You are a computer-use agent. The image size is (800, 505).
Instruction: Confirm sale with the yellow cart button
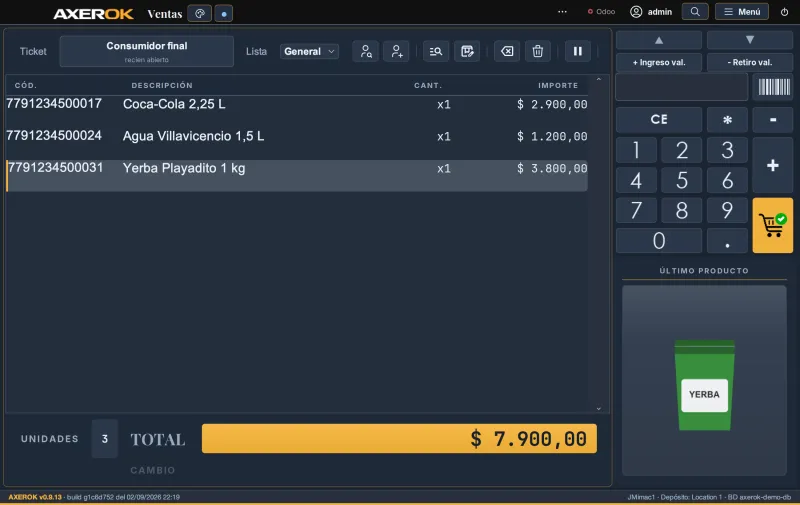tap(772, 225)
